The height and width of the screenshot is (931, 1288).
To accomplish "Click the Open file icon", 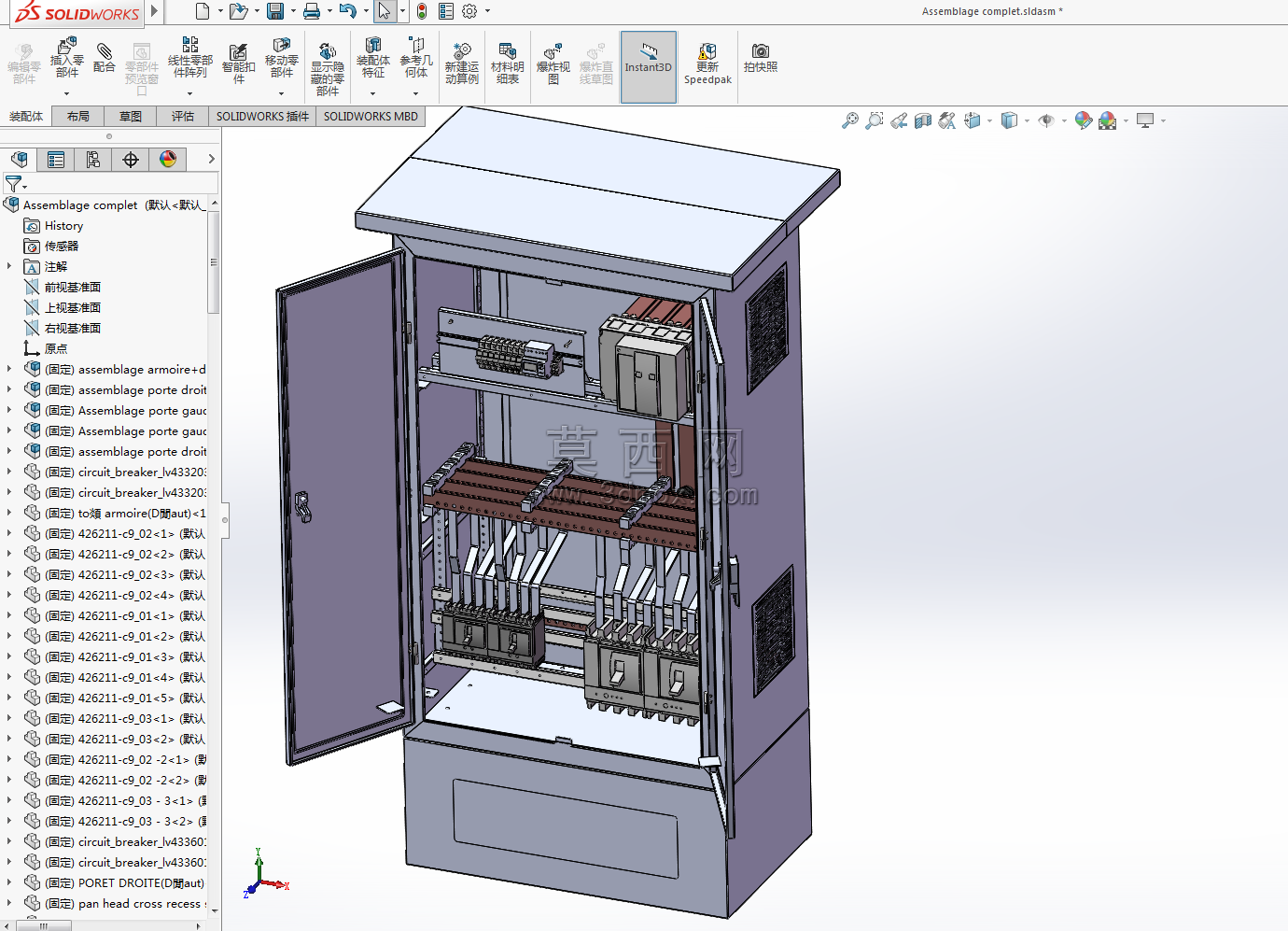I will point(238,11).
